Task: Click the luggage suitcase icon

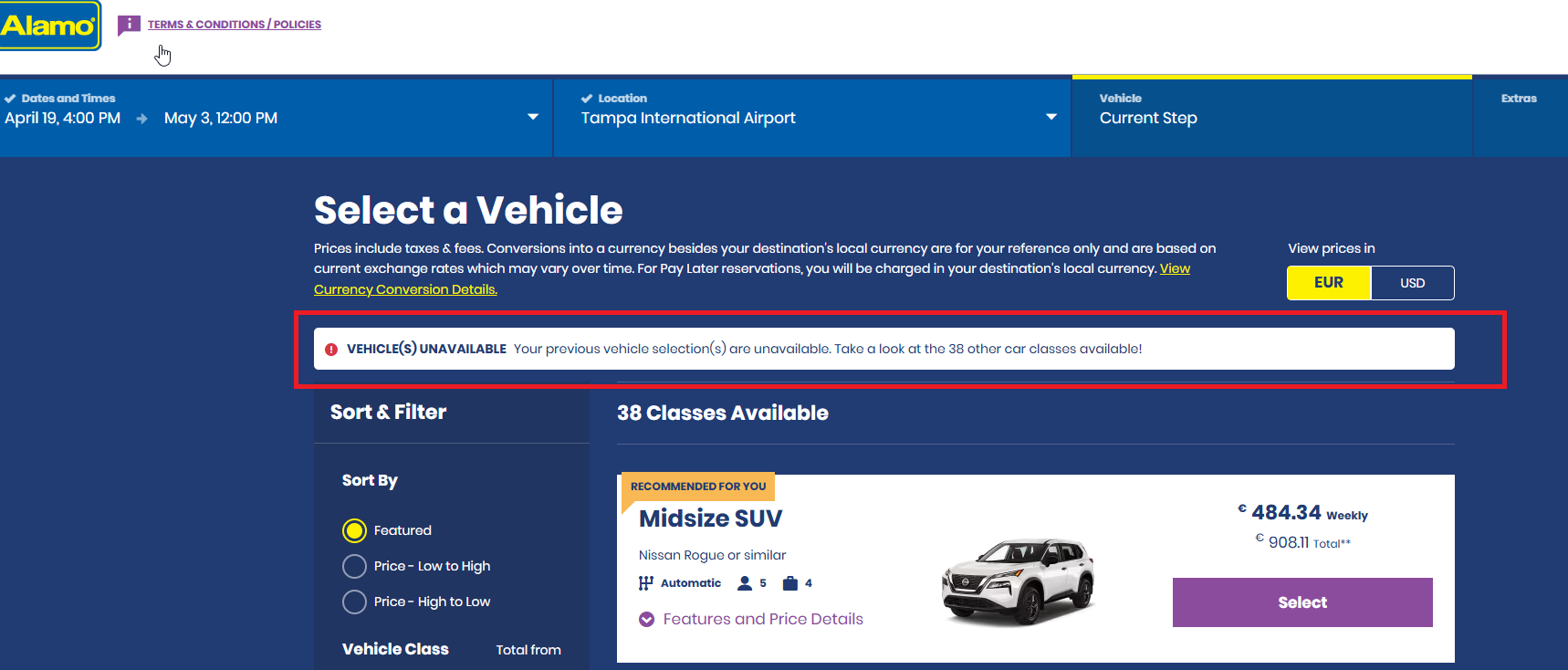Action: pos(790,583)
